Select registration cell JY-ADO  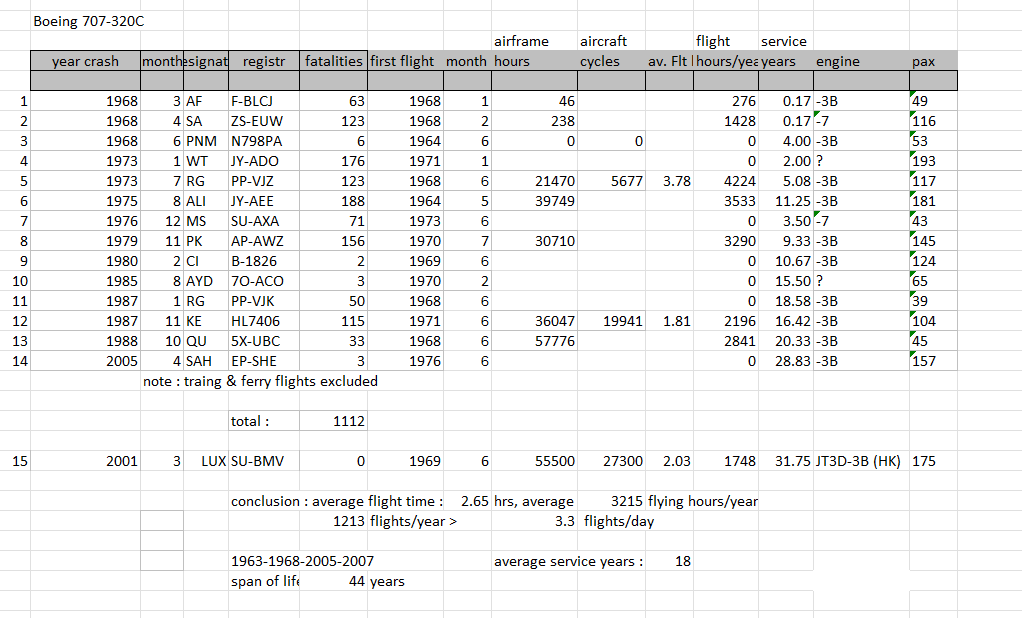pos(264,161)
